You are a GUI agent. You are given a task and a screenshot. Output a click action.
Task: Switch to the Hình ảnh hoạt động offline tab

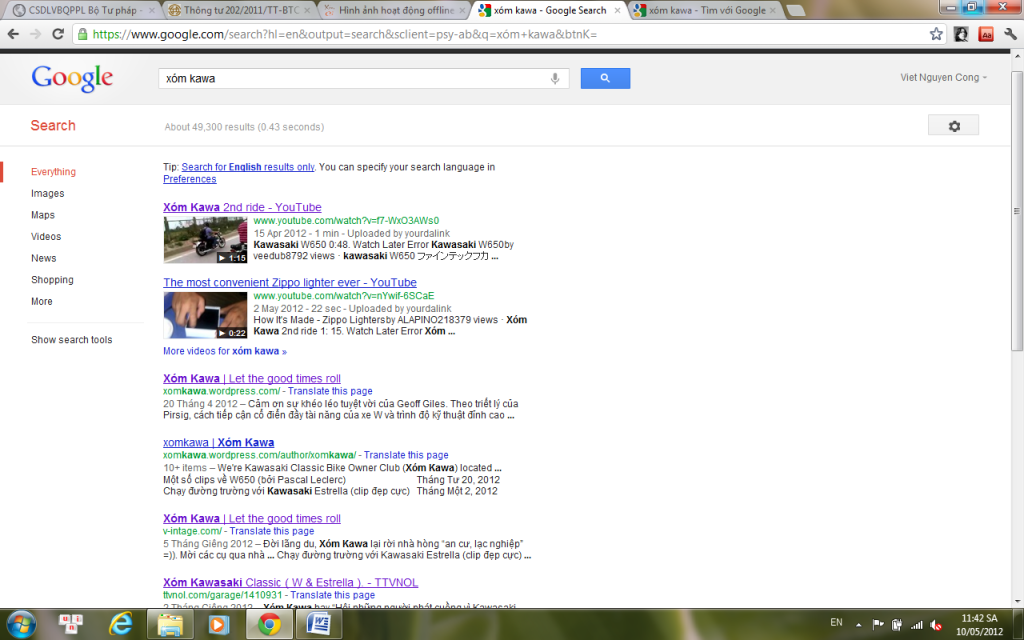pyautogui.click(x=394, y=10)
